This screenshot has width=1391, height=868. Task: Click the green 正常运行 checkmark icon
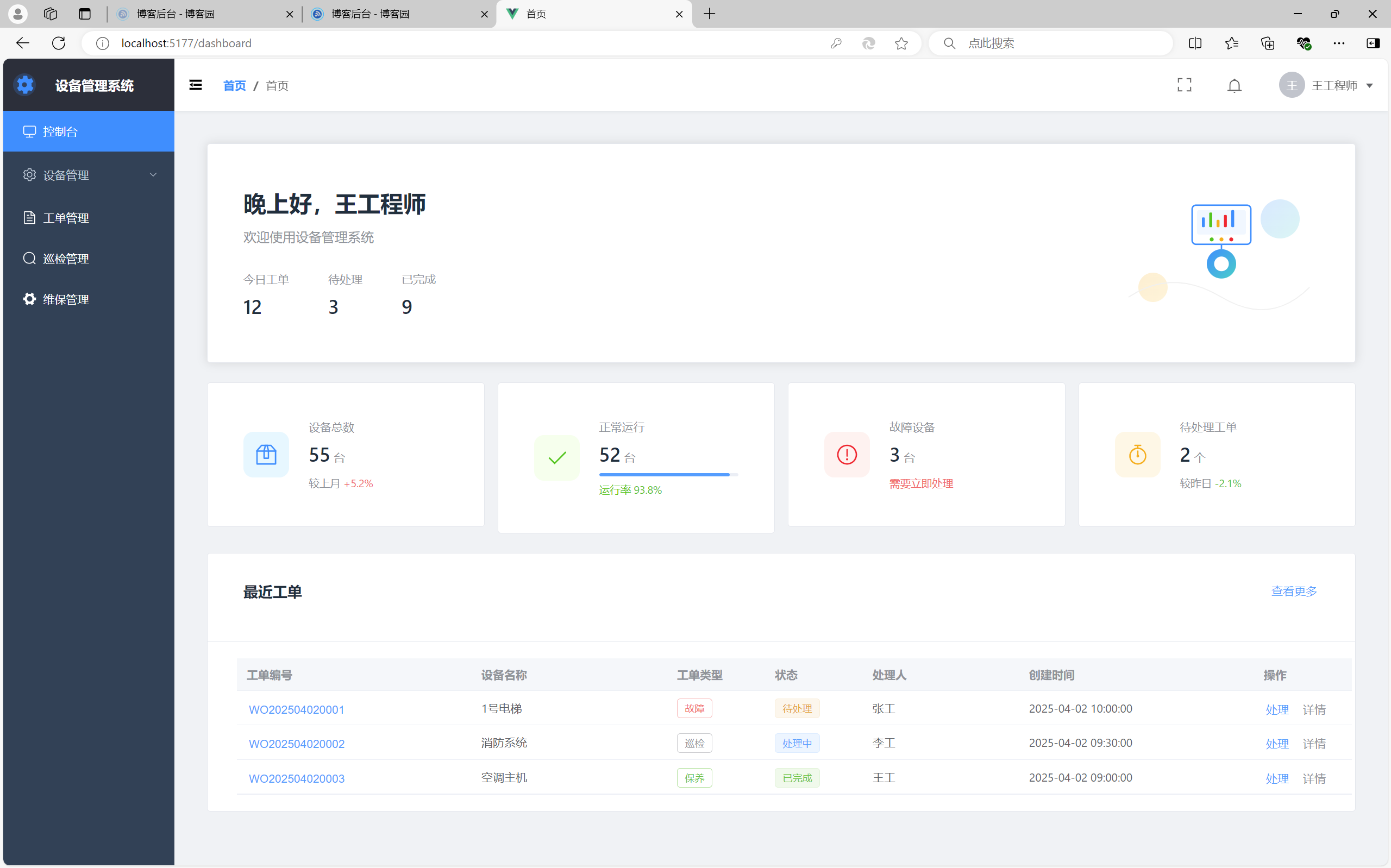556,457
